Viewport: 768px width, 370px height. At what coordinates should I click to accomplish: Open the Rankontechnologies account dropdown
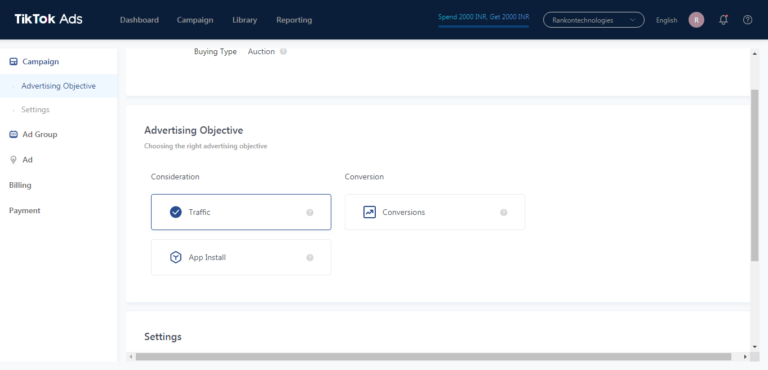pyautogui.click(x=594, y=20)
